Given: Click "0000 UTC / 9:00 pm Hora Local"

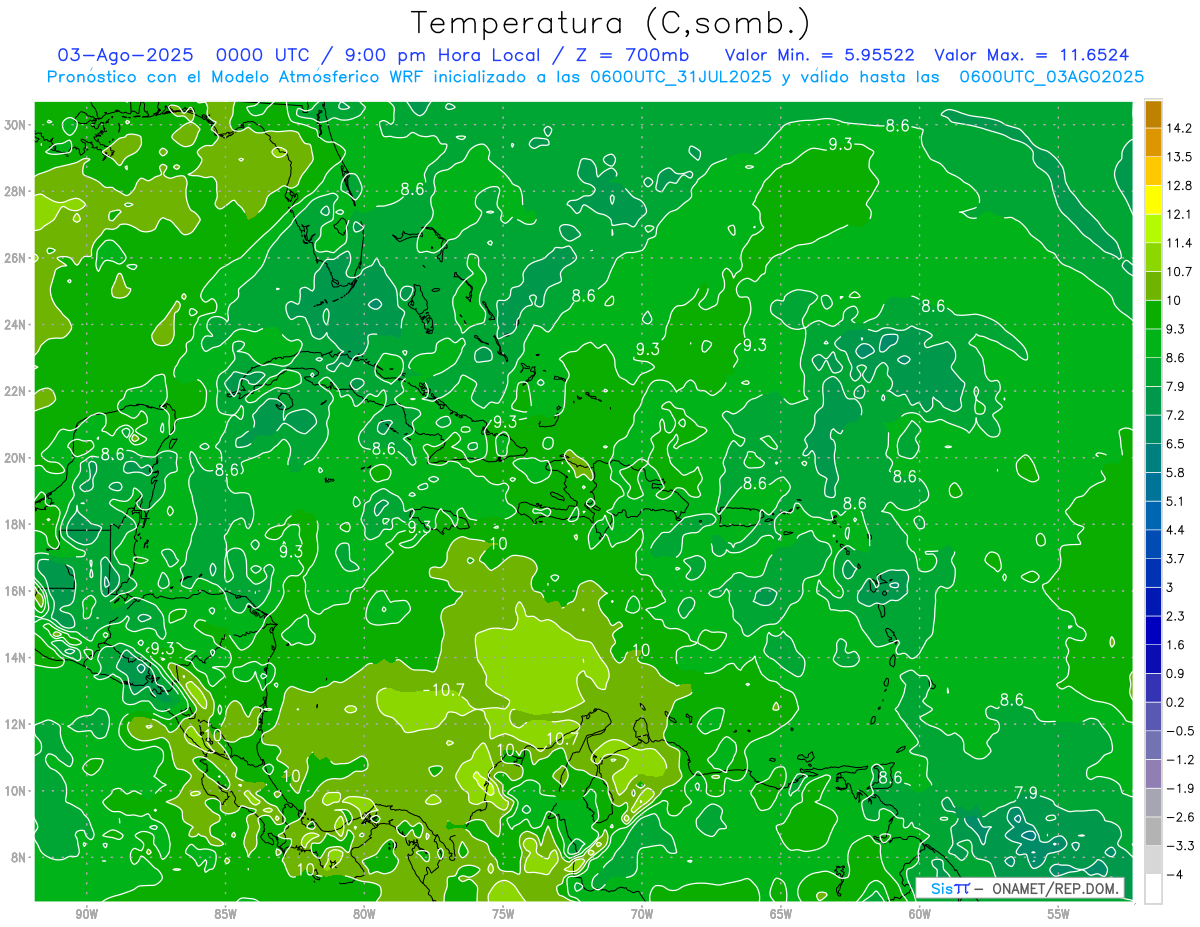Looking at the screenshot, I should pos(378,55).
